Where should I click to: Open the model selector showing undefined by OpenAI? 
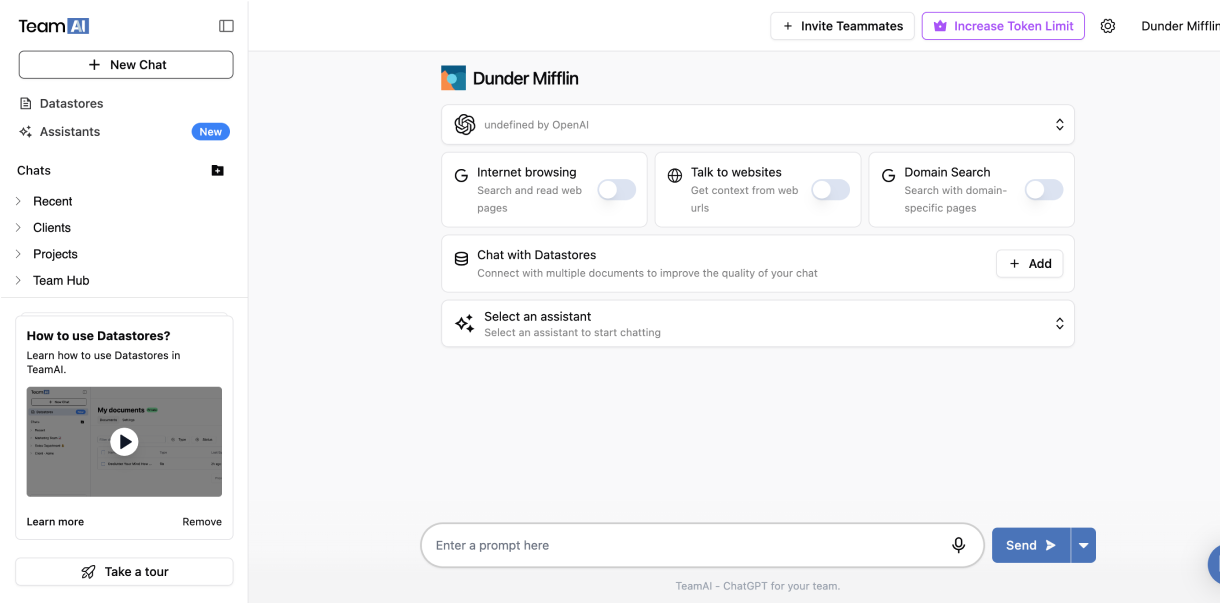(x=758, y=124)
